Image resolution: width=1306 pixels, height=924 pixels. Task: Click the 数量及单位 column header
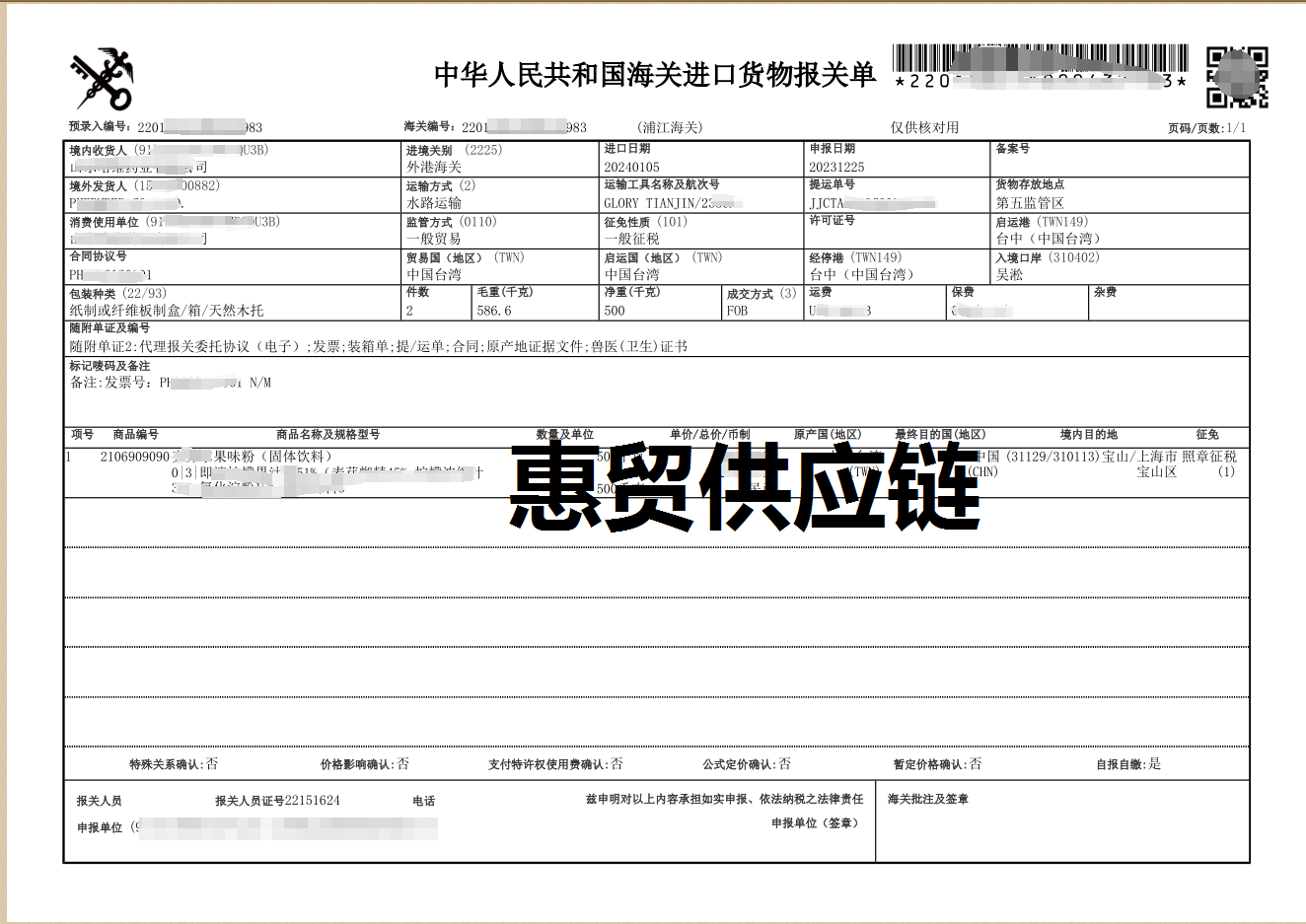click(x=565, y=434)
